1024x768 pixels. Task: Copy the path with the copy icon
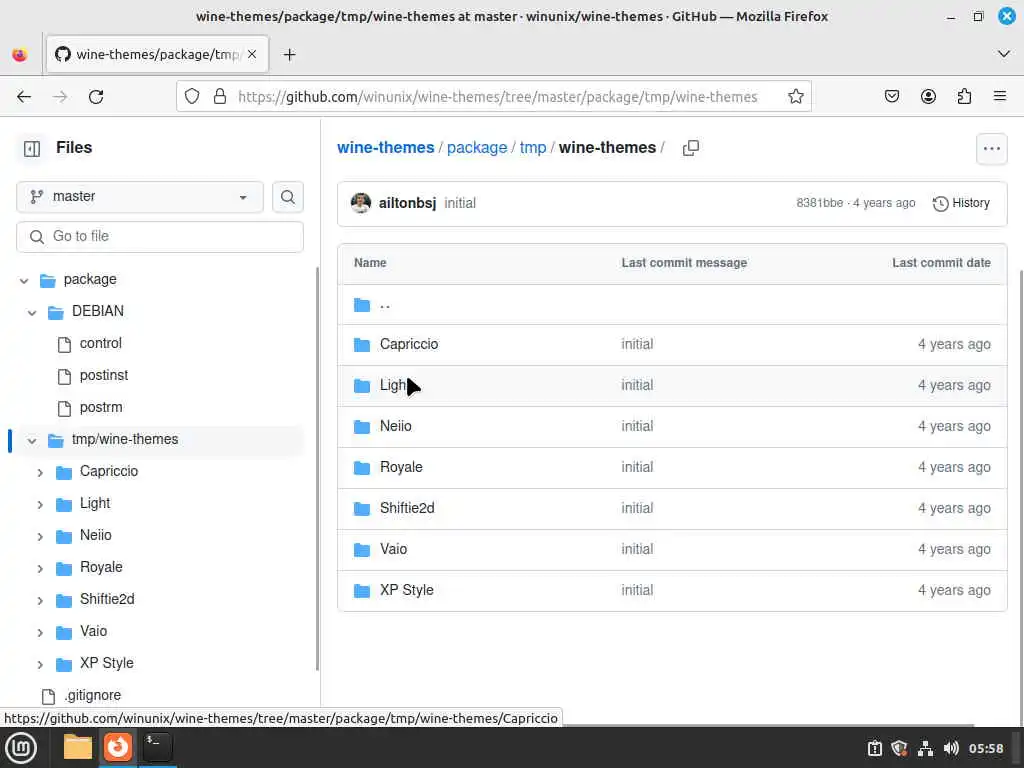(x=690, y=148)
